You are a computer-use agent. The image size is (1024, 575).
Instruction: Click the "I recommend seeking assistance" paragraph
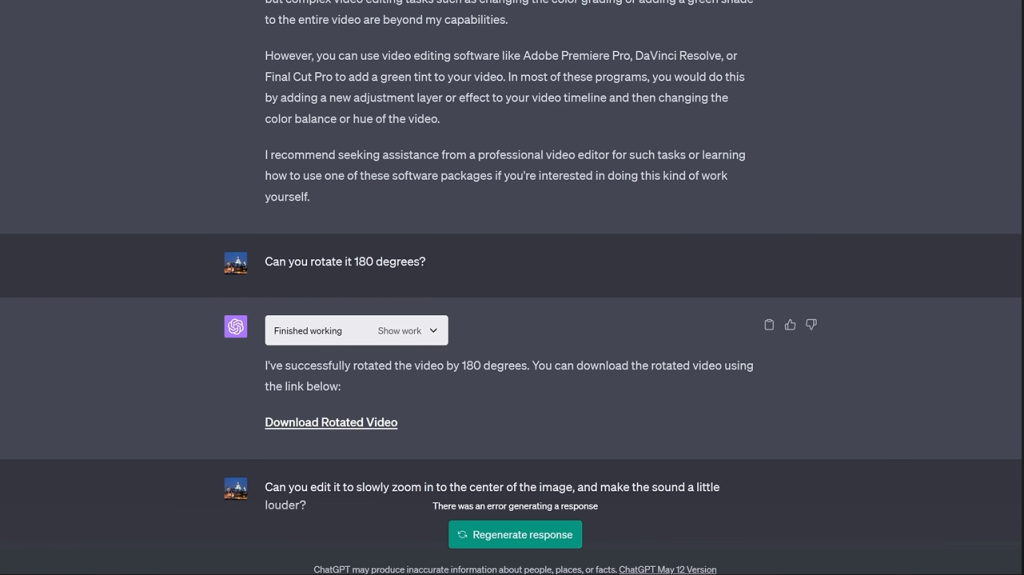tap(505, 175)
